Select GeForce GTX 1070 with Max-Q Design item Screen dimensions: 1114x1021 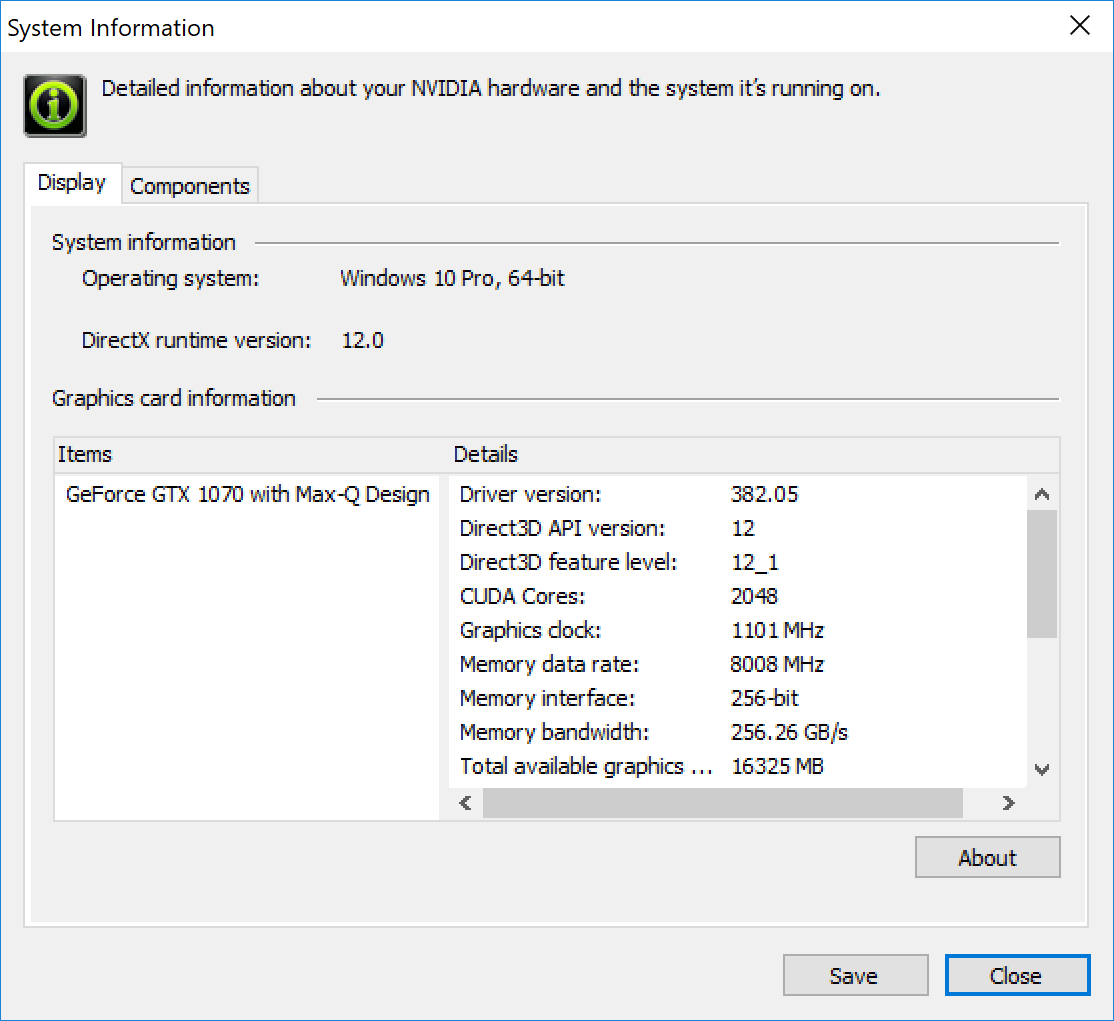(x=247, y=495)
